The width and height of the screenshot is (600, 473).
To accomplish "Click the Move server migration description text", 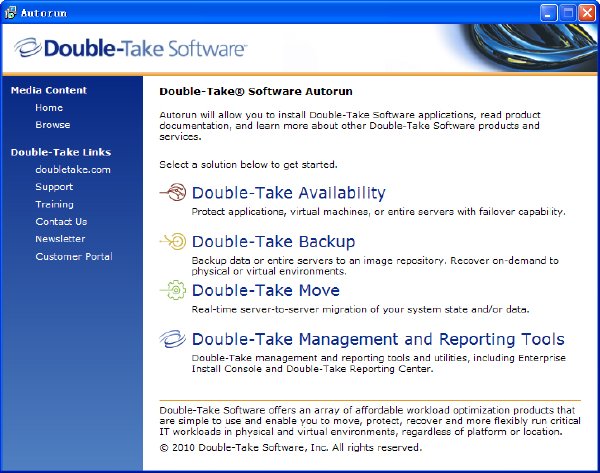I will [360, 309].
